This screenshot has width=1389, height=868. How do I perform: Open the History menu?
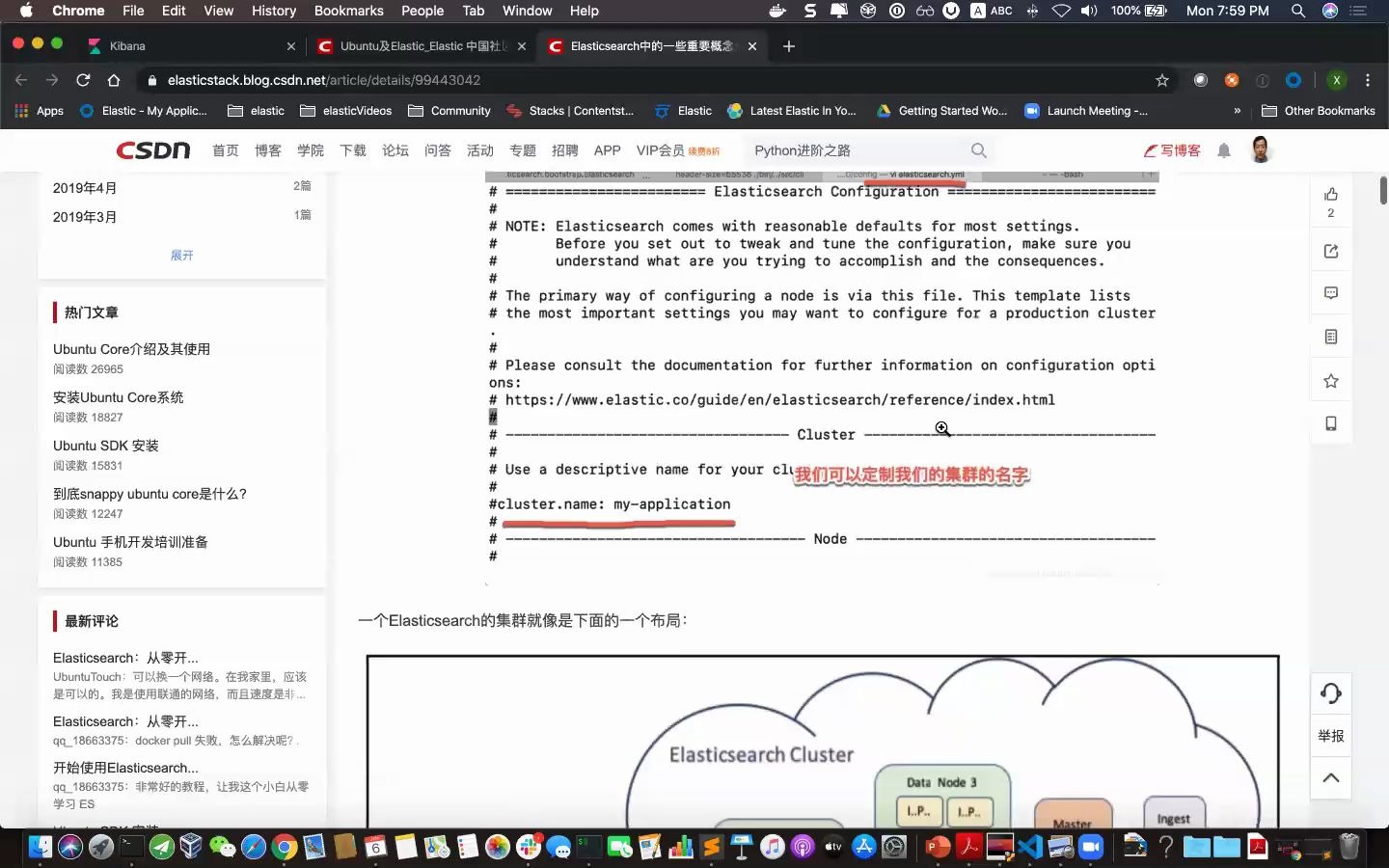274,11
